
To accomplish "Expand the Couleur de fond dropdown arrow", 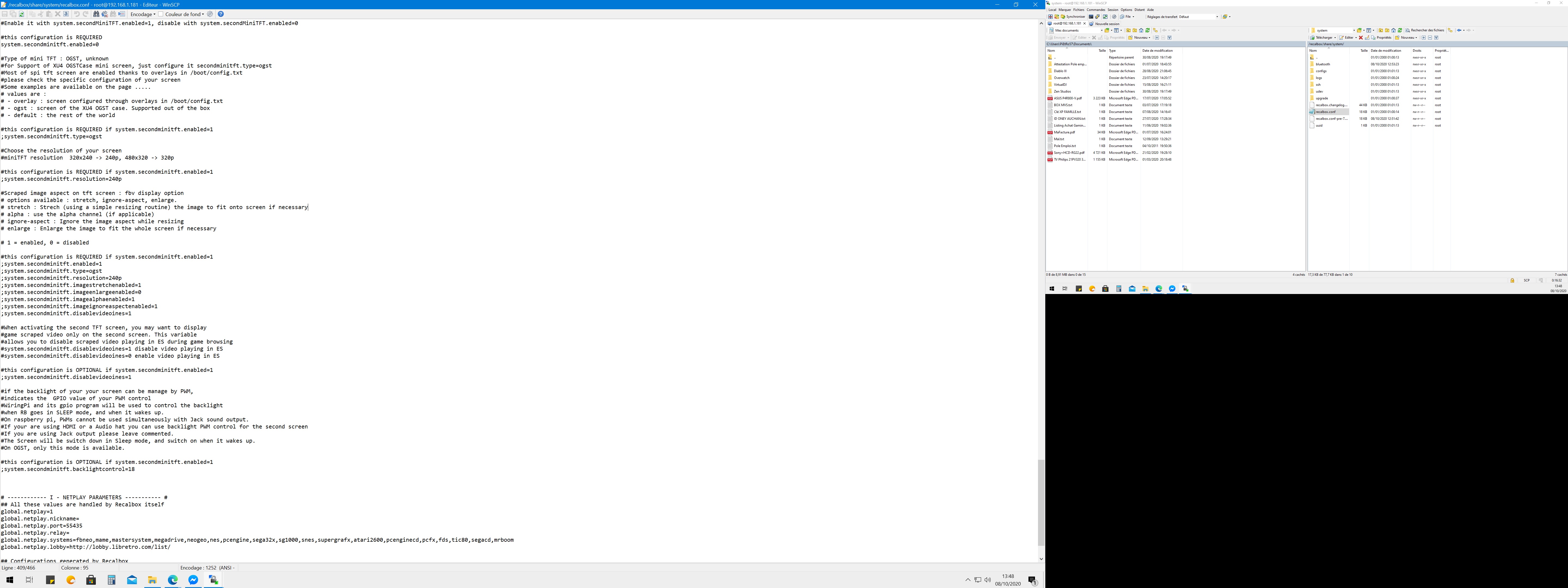I will point(203,14).
